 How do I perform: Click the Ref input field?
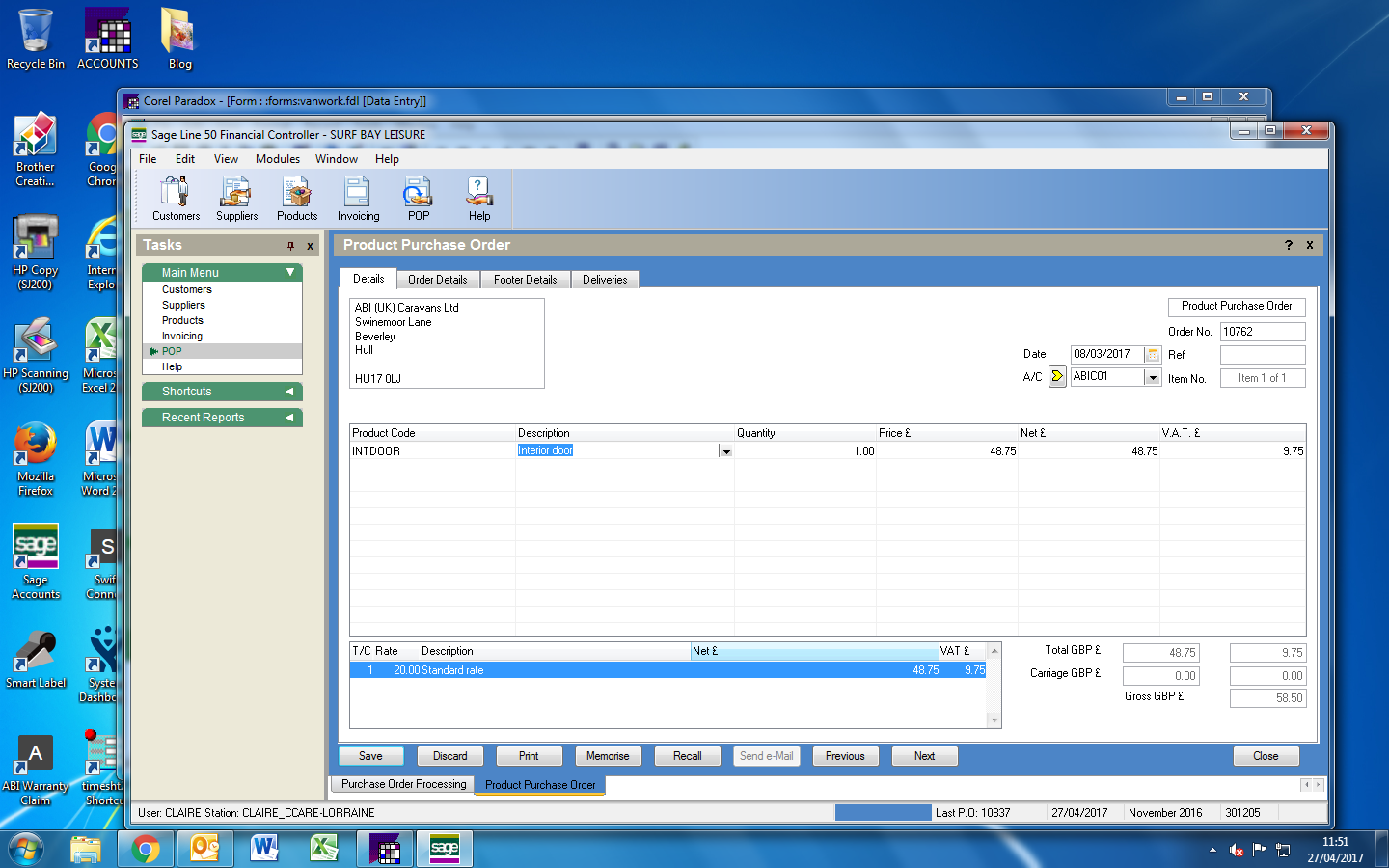[x=1262, y=355]
